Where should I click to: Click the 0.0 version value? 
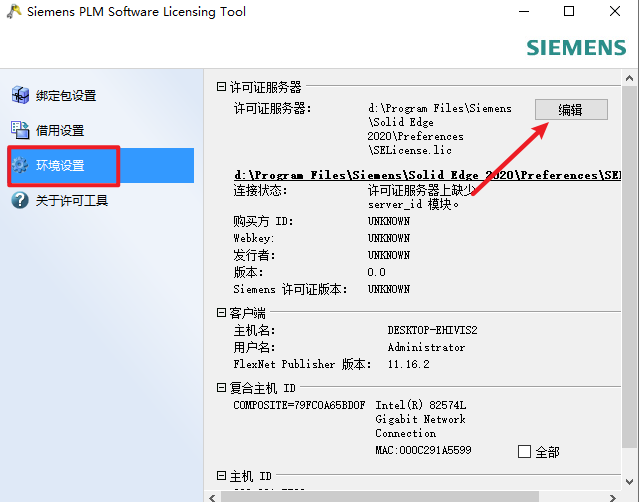[x=376, y=272]
